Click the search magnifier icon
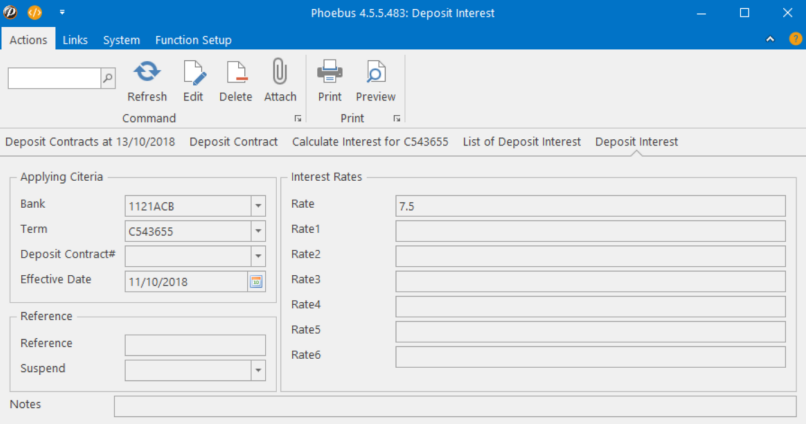Viewport: 806px width, 424px height. point(108,77)
